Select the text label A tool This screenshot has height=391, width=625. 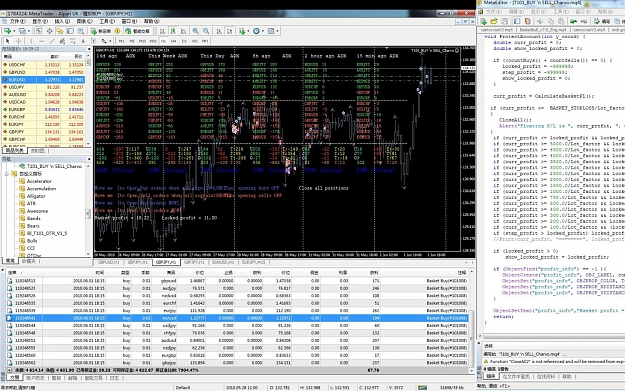click(83, 41)
